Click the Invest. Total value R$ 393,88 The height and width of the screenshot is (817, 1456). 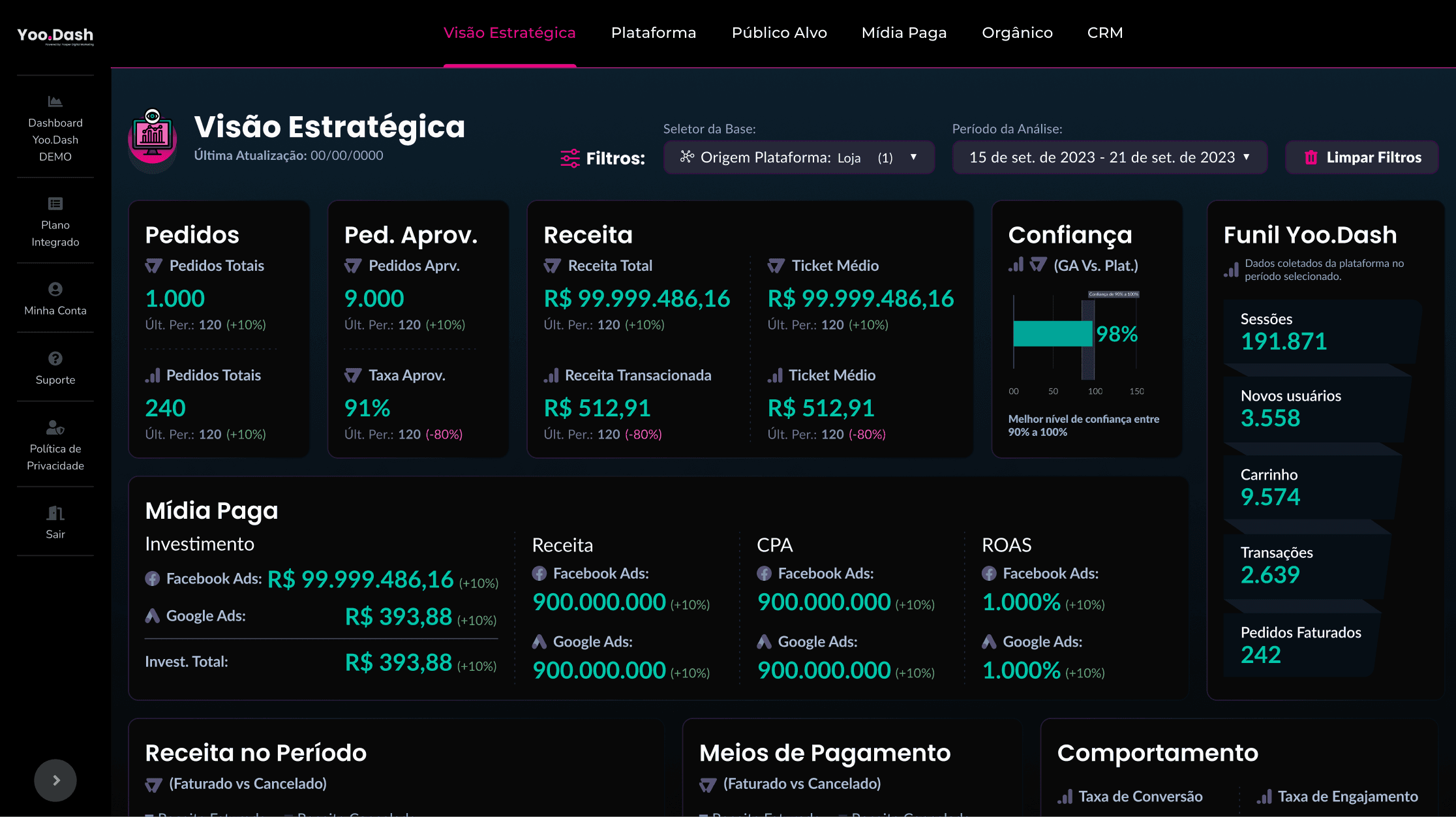coord(399,662)
